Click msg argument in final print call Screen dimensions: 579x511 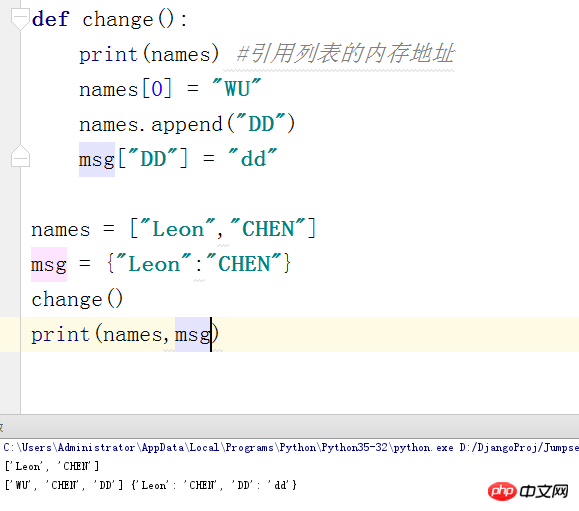click(192, 335)
